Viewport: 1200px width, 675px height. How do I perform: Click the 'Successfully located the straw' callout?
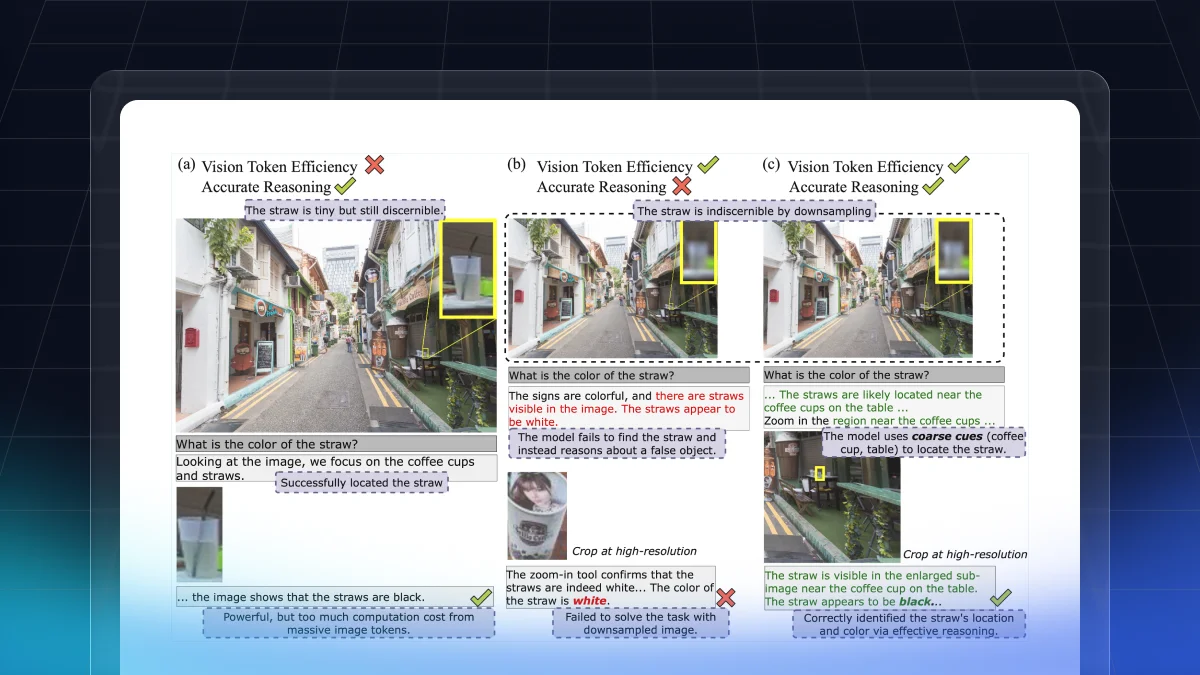tap(362, 483)
